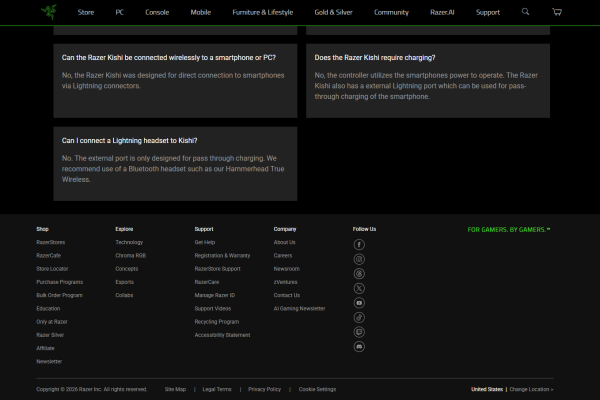Open Razer Silver footer link

(50, 335)
